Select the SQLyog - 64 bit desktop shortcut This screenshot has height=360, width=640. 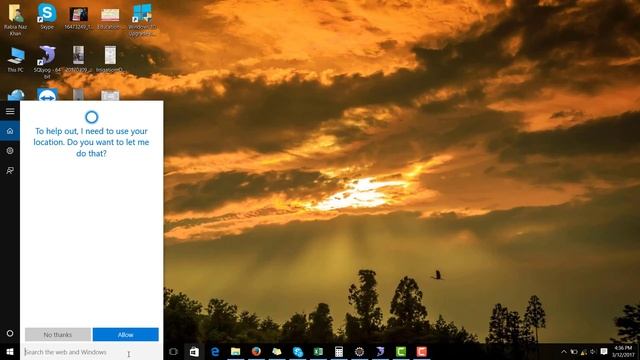click(x=47, y=62)
